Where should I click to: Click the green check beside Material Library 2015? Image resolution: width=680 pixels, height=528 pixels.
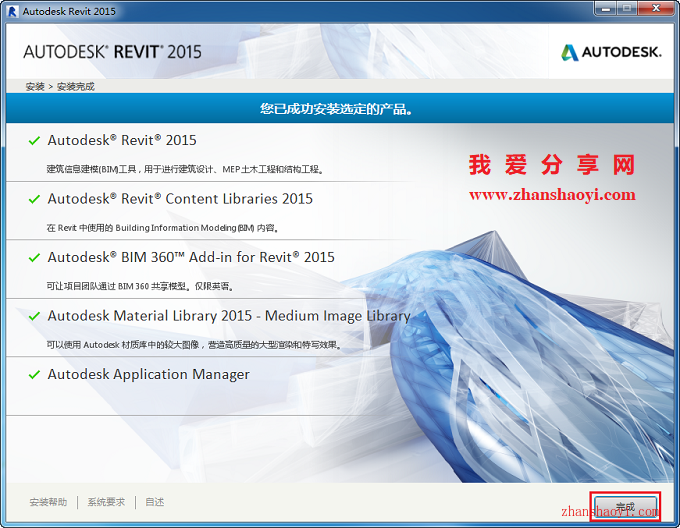[34, 316]
